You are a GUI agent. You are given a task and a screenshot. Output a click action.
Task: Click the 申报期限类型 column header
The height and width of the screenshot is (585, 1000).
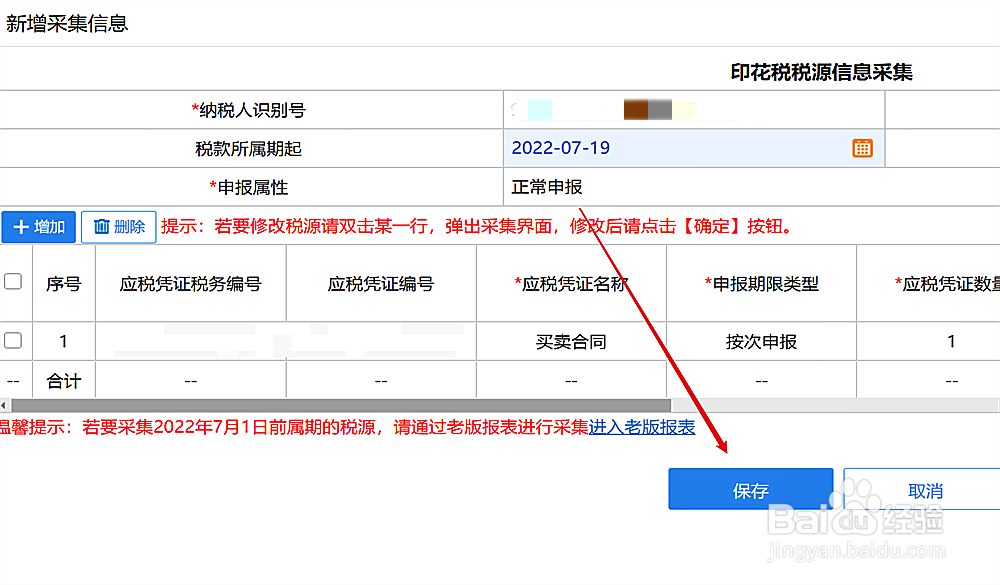[761, 283]
